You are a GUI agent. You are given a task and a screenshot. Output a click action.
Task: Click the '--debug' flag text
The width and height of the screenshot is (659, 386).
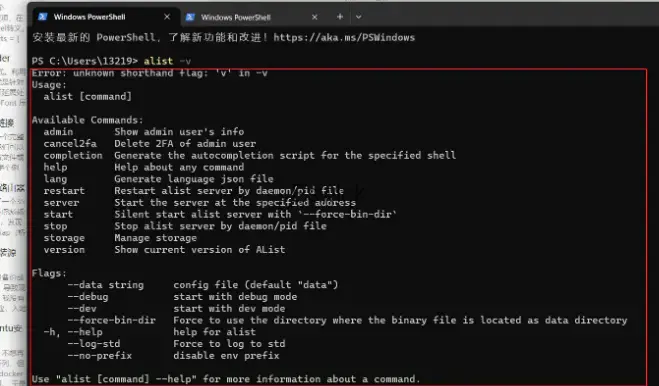click(x=88, y=297)
